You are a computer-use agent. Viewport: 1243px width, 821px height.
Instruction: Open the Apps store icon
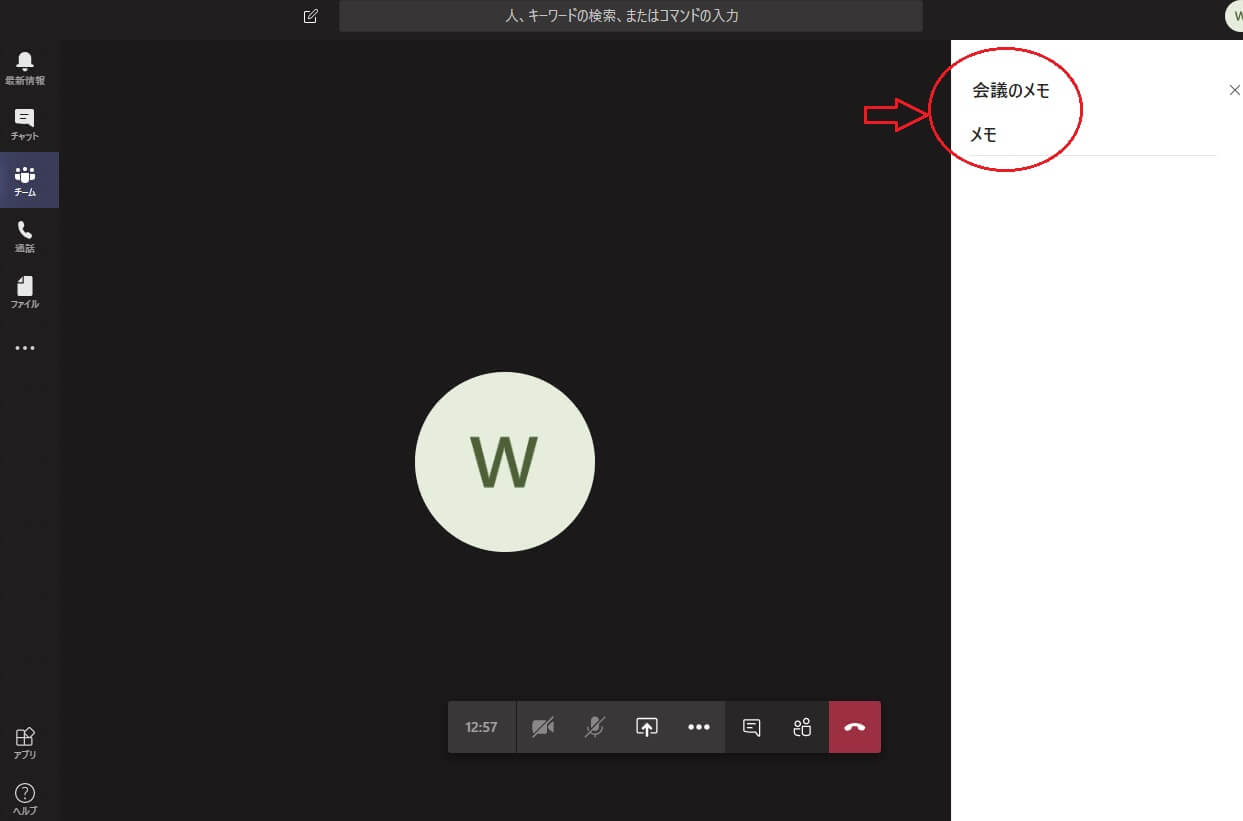point(25,742)
